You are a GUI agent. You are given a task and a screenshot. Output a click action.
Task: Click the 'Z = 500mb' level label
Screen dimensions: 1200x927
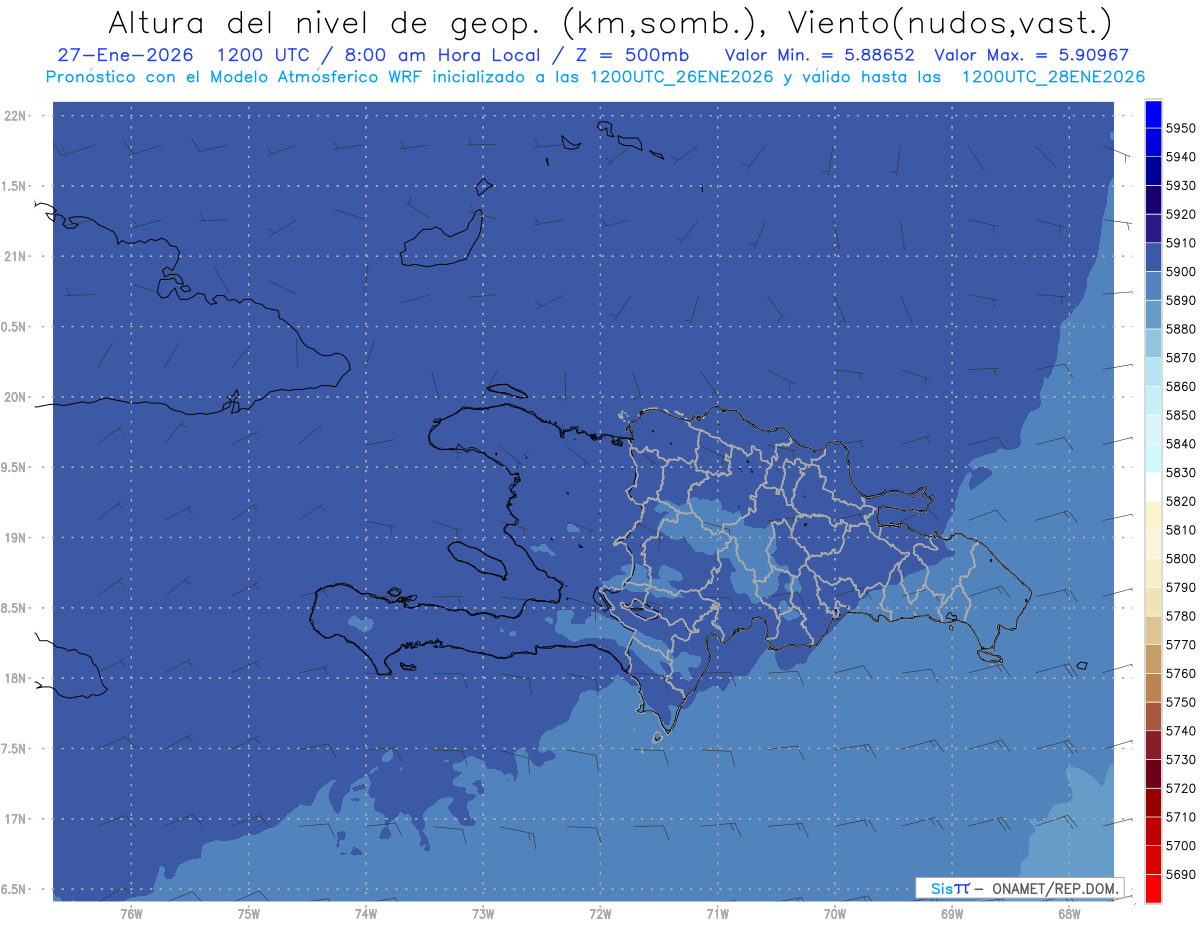coord(632,55)
